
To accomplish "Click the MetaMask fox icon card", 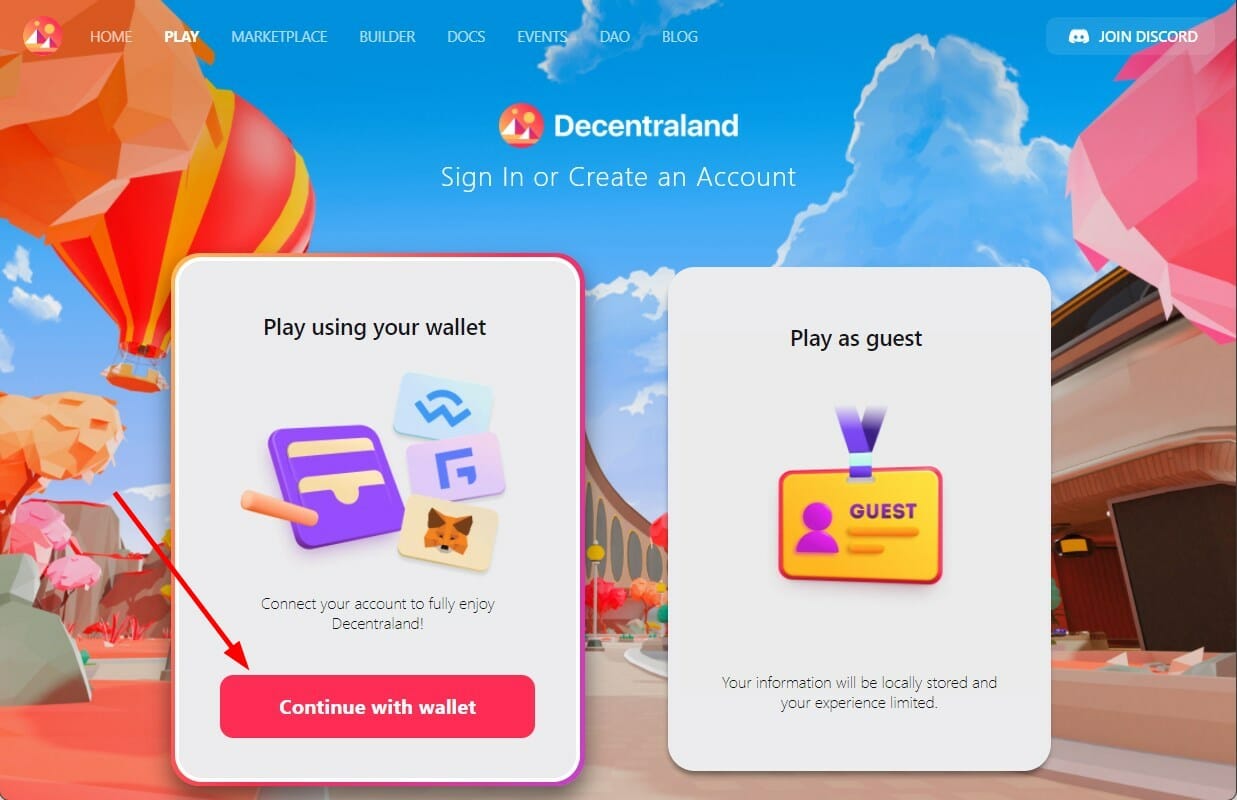I will 449,532.
